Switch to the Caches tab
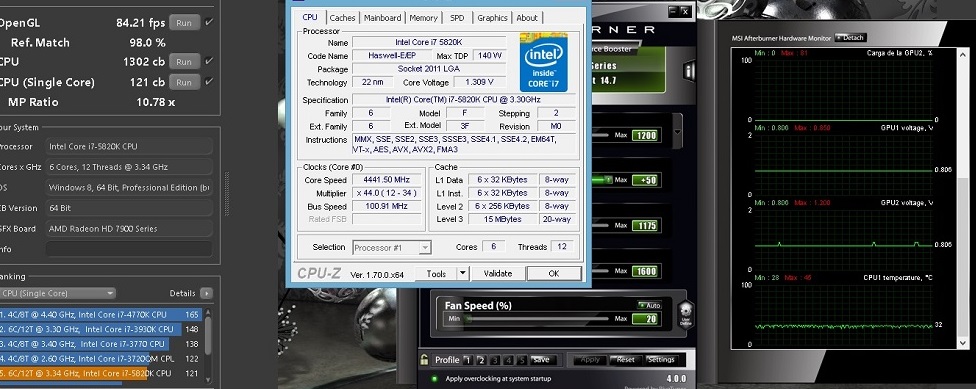 click(x=342, y=18)
